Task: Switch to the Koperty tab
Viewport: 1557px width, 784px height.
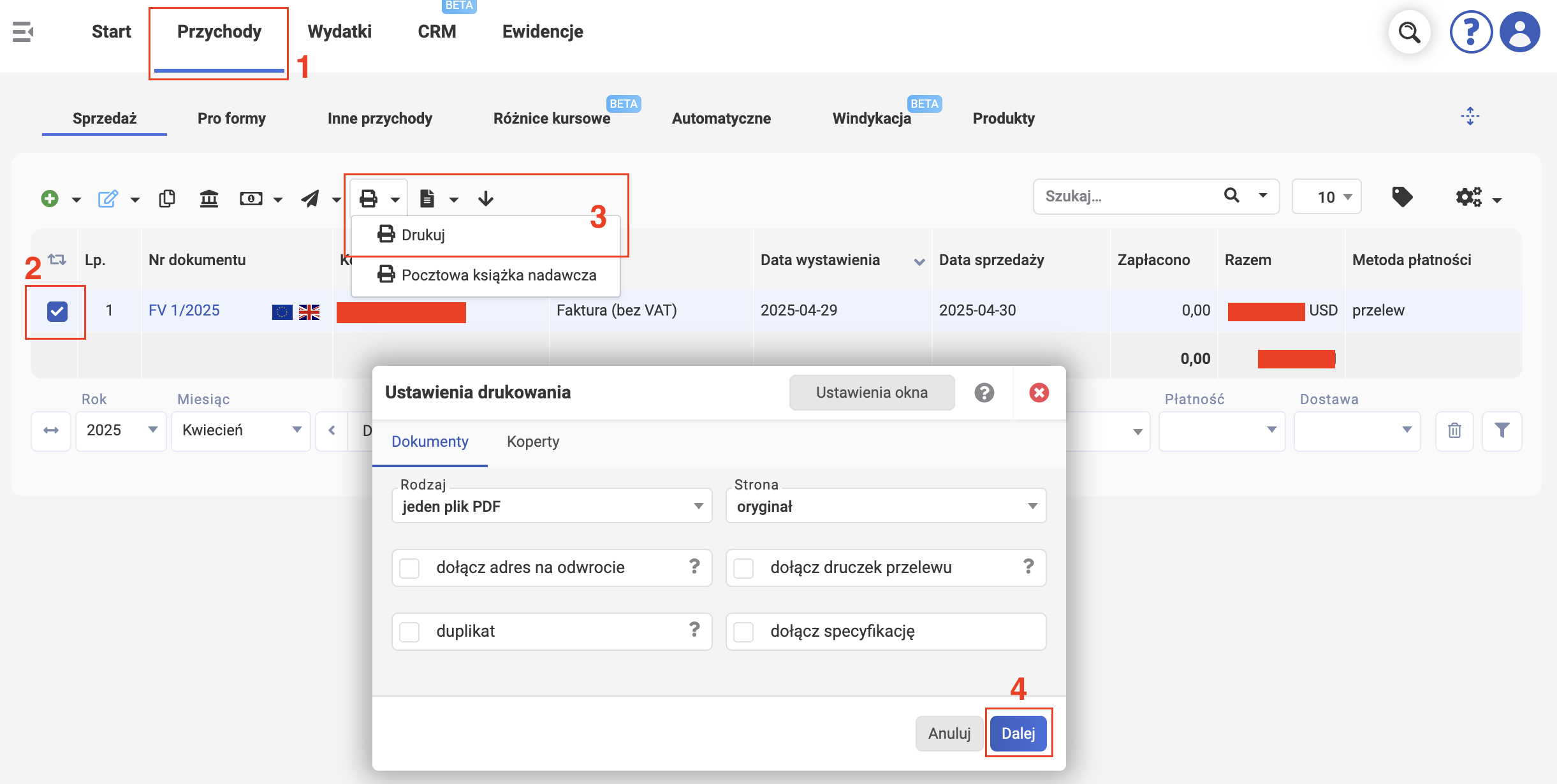Action: click(x=533, y=442)
